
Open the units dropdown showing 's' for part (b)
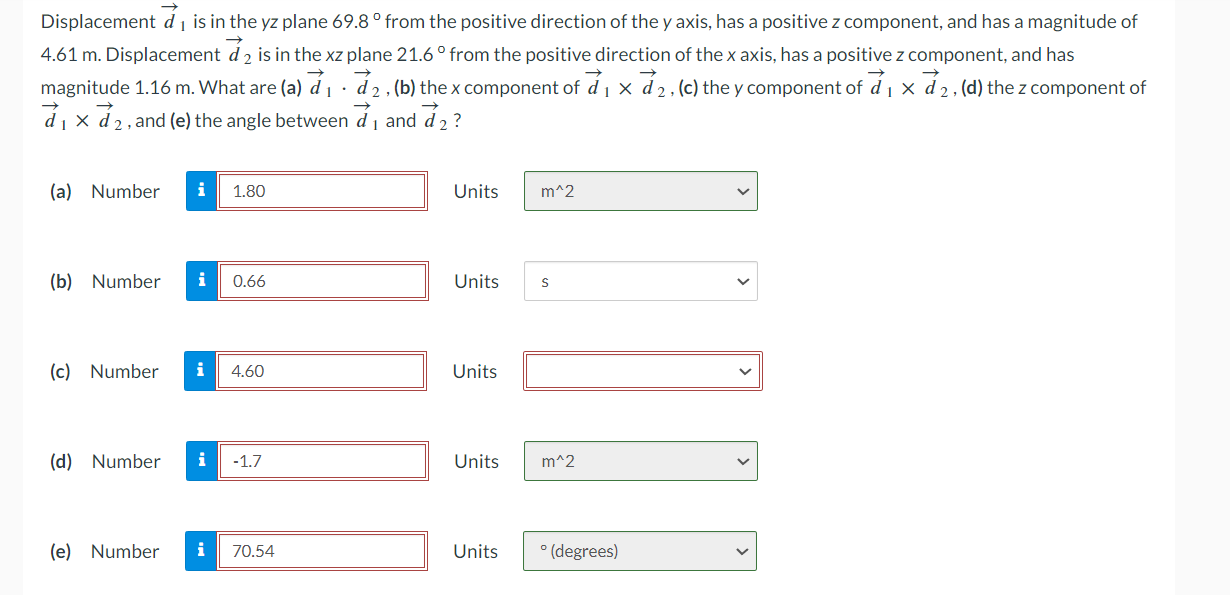coord(640,281)
